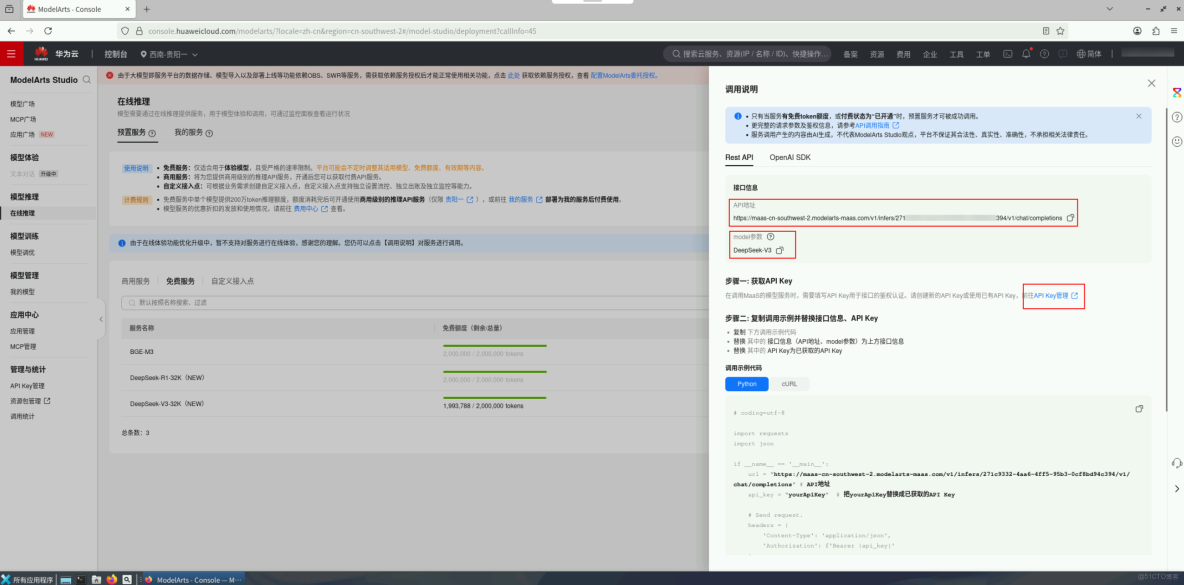
Task: Click the search icon beside ModelArts Studio
Action: tap(87, 79)
